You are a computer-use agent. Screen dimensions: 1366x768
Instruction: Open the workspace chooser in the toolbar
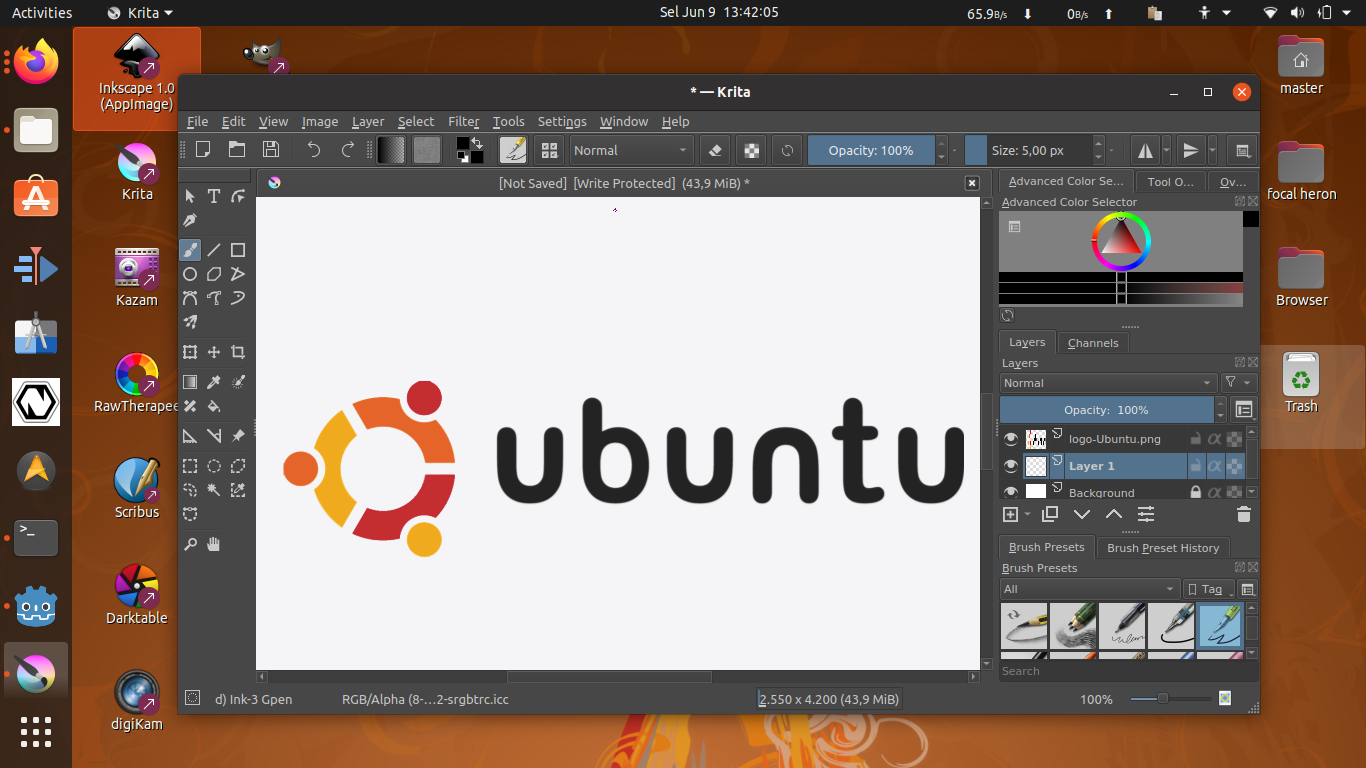pos(1243,150)
